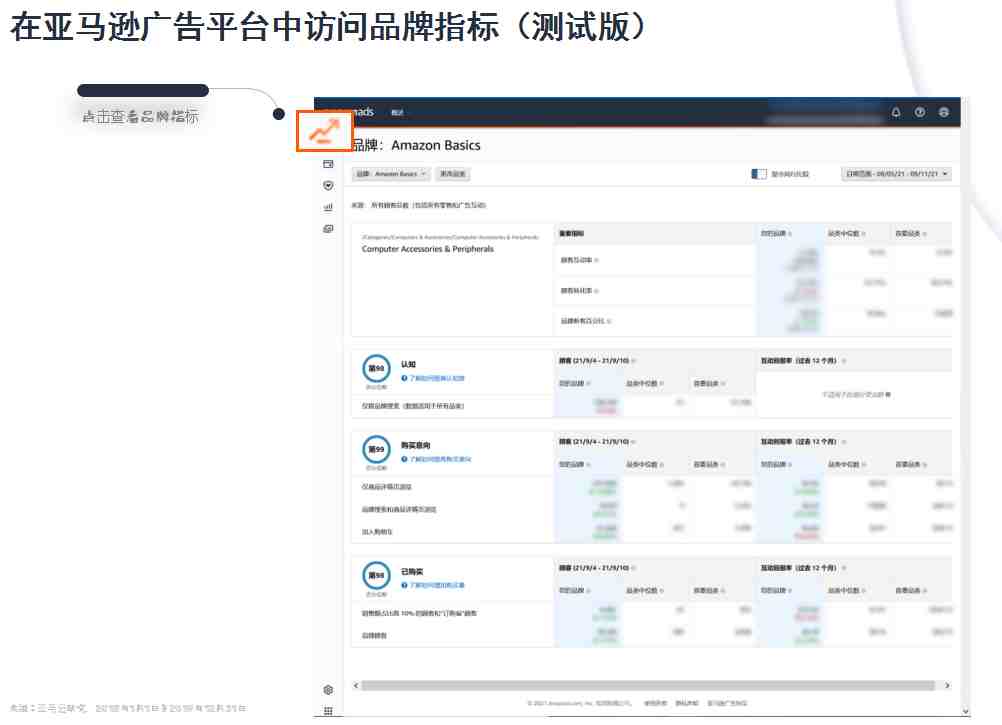Open the learn-more link under 购买意向

point(440,459)
